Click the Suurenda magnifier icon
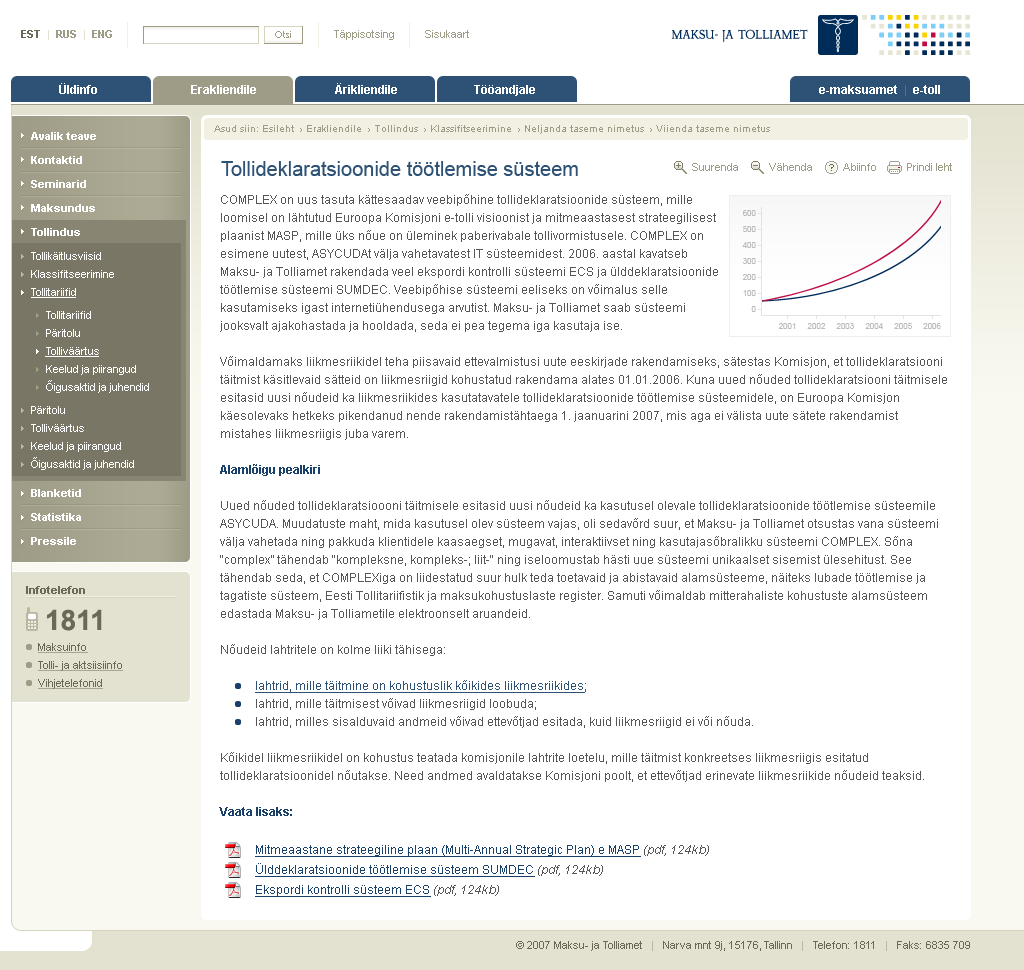Screen dimensions: 1024x970 (x=680, y=168)
